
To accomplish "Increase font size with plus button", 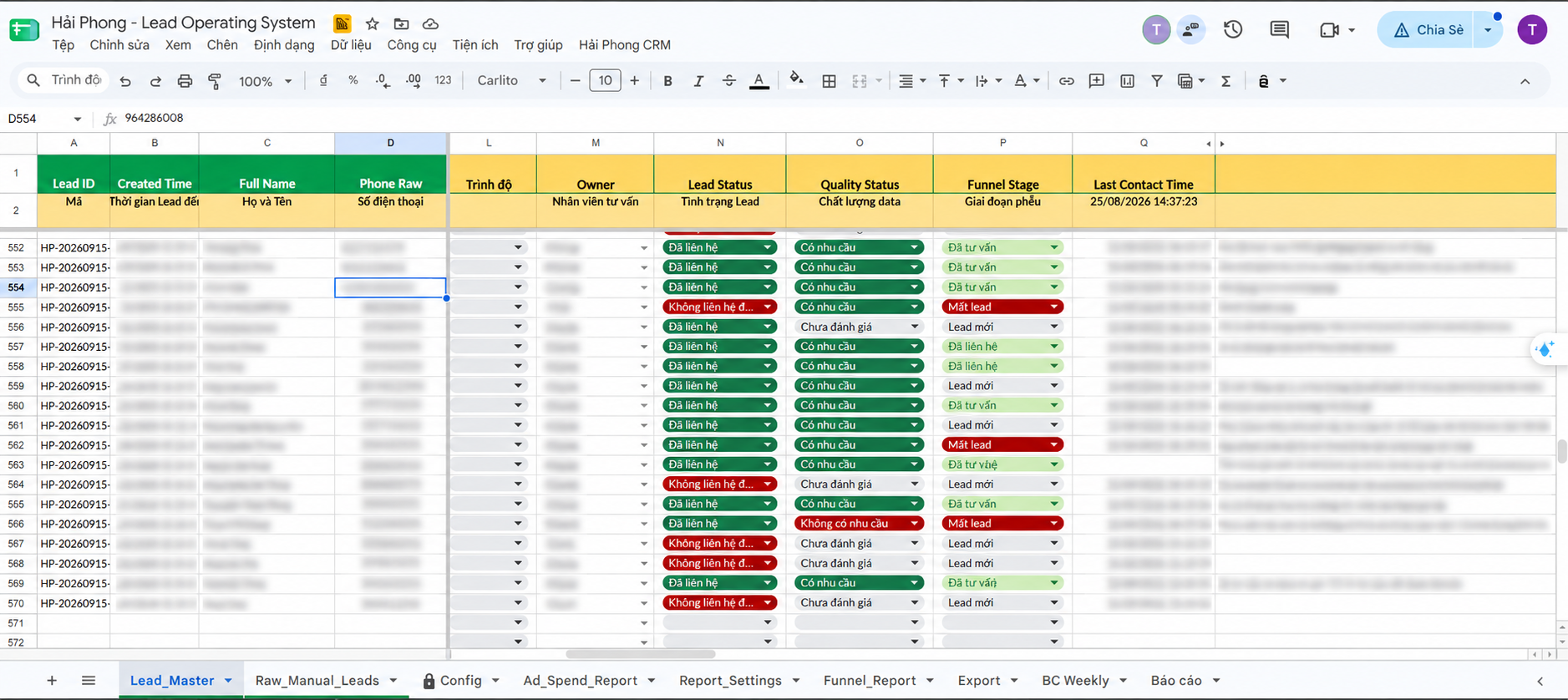I will click(x=635, y=81).
